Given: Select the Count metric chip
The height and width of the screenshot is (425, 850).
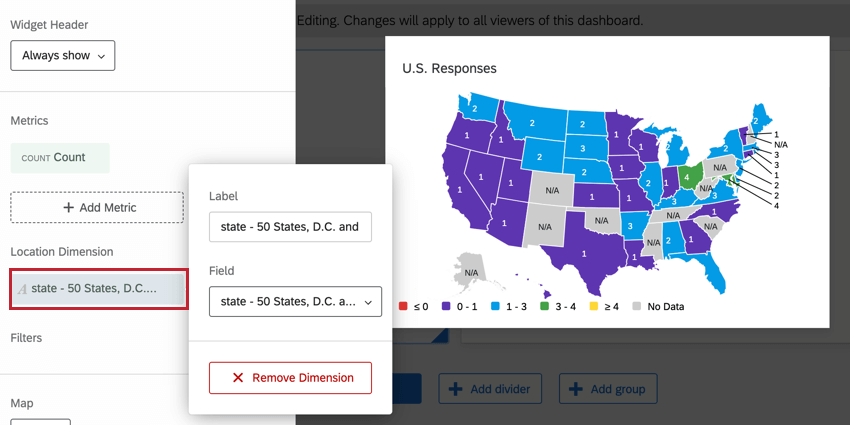Looking at the screenshot, I should tap(60, 158).
